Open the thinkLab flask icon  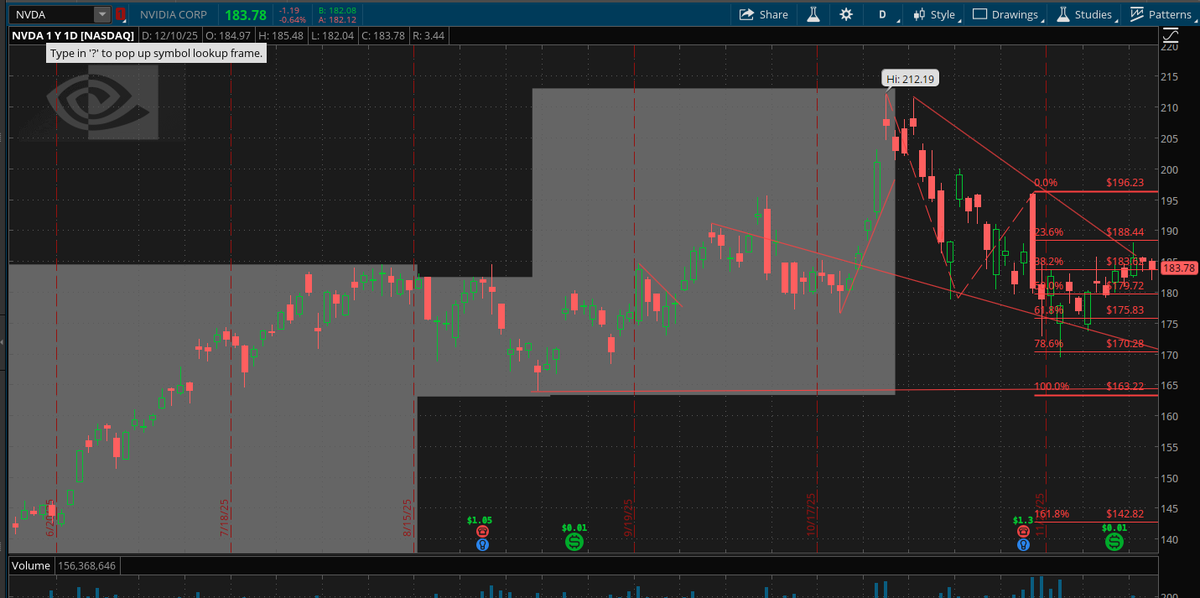click(814, 14)
